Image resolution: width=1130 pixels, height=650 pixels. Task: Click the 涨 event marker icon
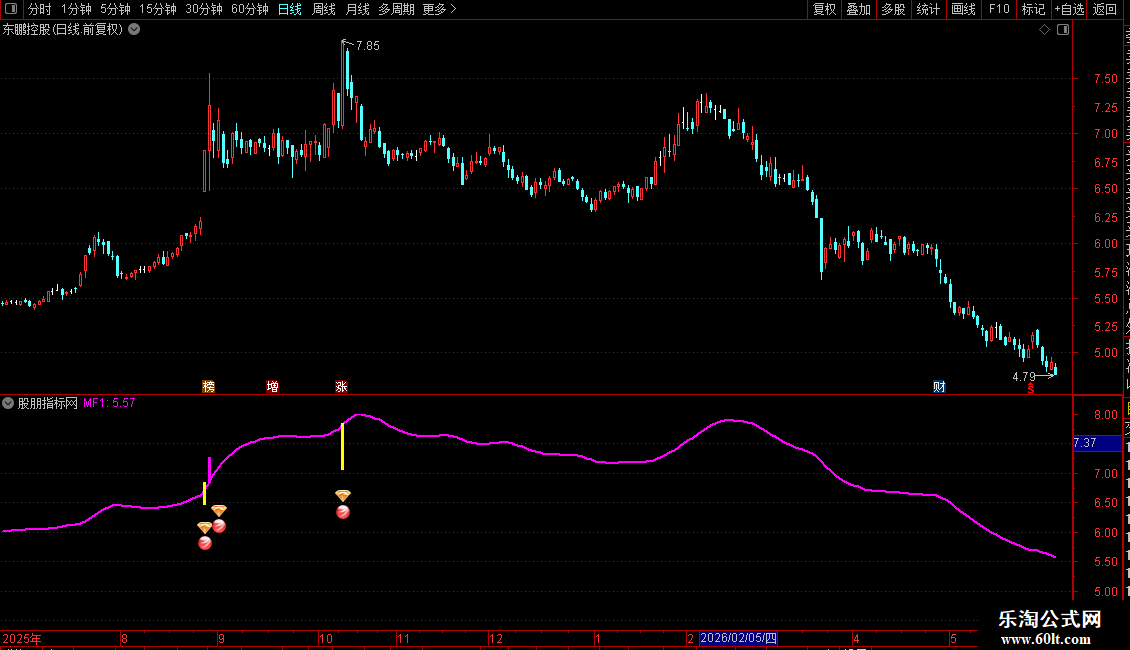(x=342, y=386)
